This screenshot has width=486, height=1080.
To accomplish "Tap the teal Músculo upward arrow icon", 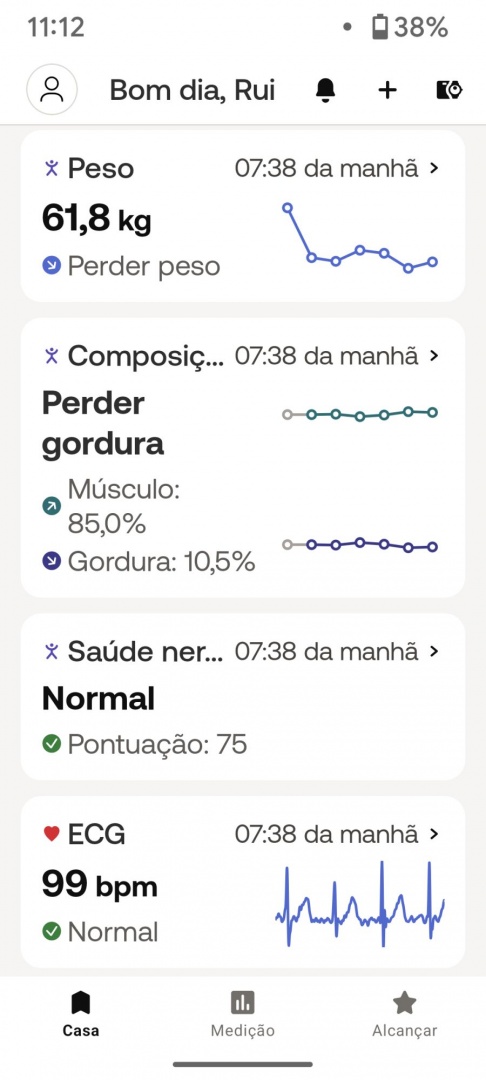I will pyautogui.click(x=52, y=506).
